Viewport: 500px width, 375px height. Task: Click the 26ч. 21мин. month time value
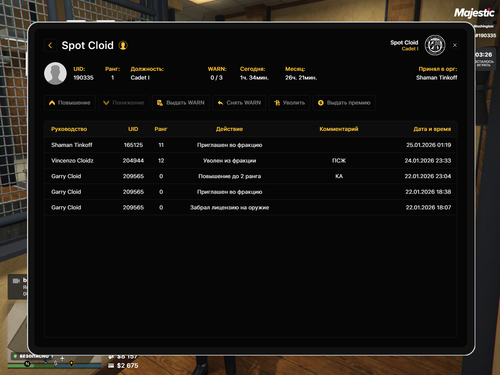[301, 78]
